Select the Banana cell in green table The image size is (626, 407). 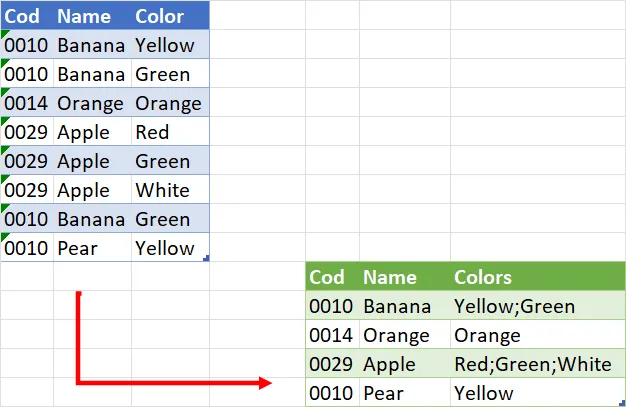point(397,307)
